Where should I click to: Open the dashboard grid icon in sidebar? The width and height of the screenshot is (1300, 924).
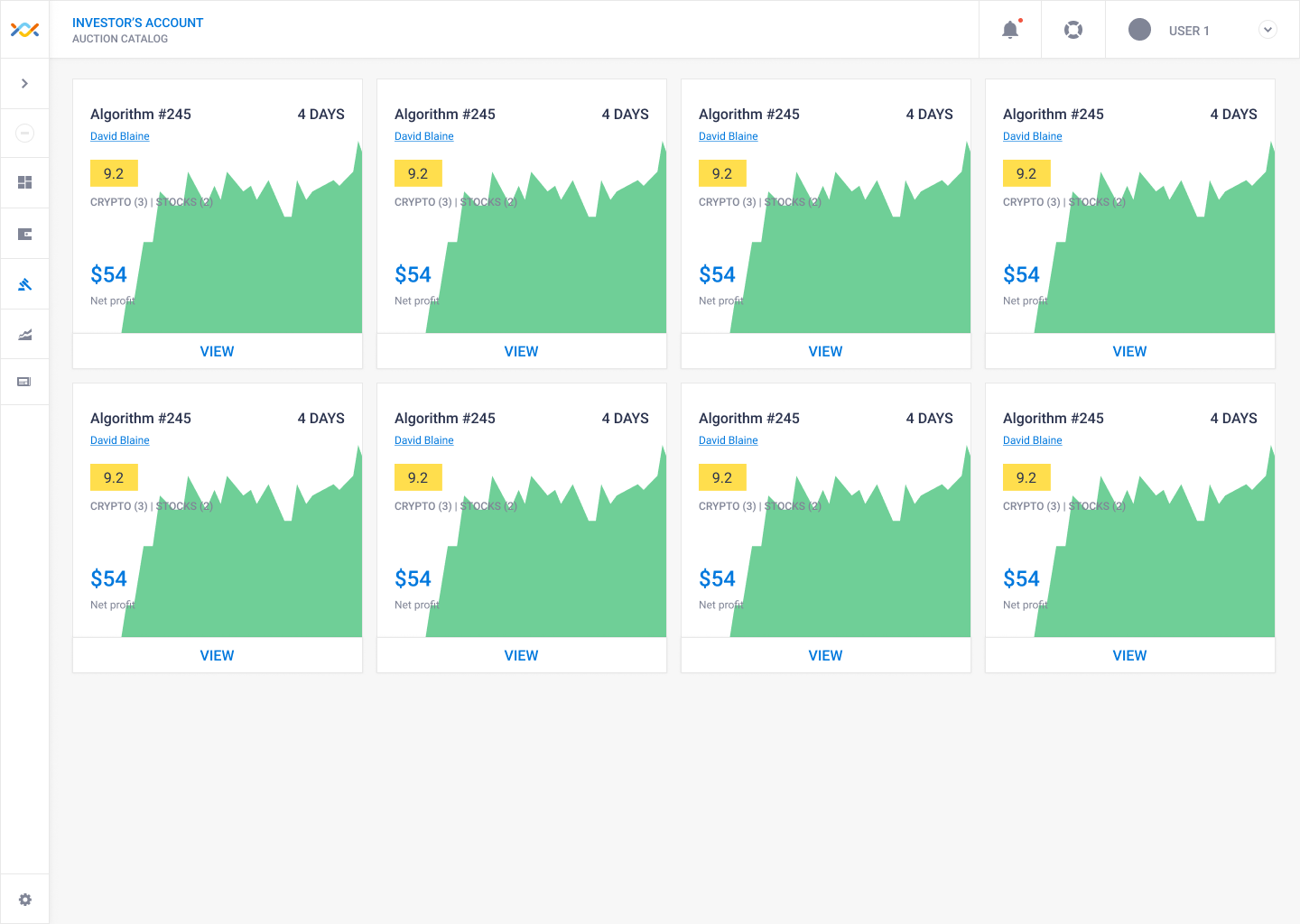click(24, 182)
